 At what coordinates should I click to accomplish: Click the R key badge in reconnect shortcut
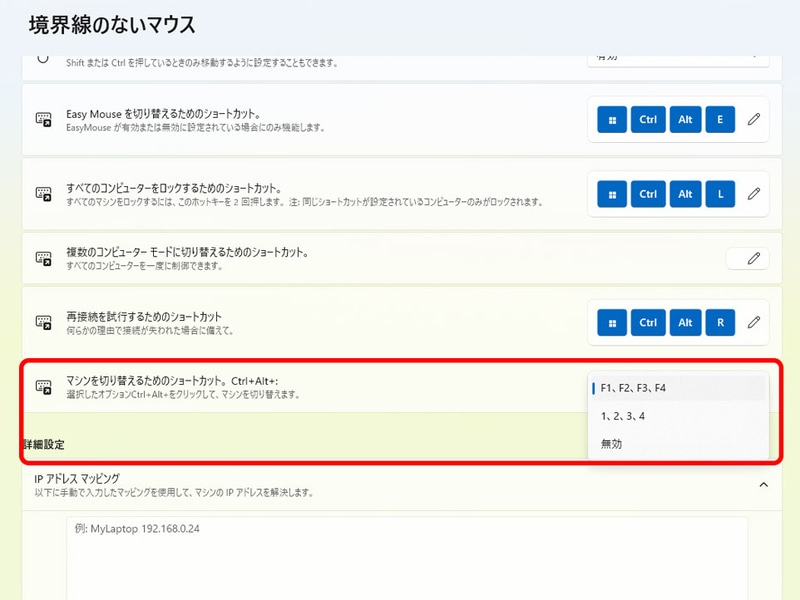720,322
